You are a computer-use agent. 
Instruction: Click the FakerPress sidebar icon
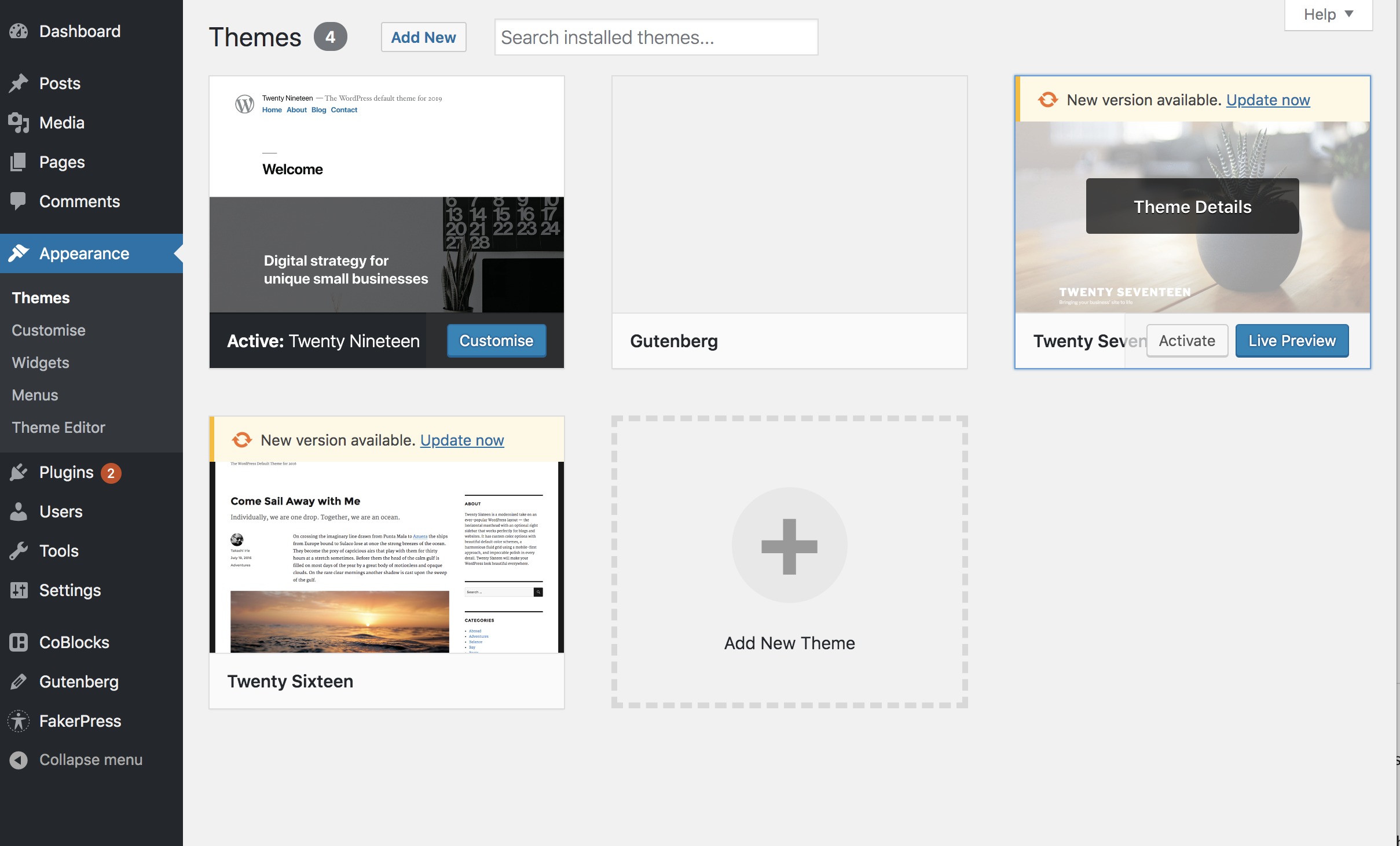pyautogui.click(x=19, y=721)
